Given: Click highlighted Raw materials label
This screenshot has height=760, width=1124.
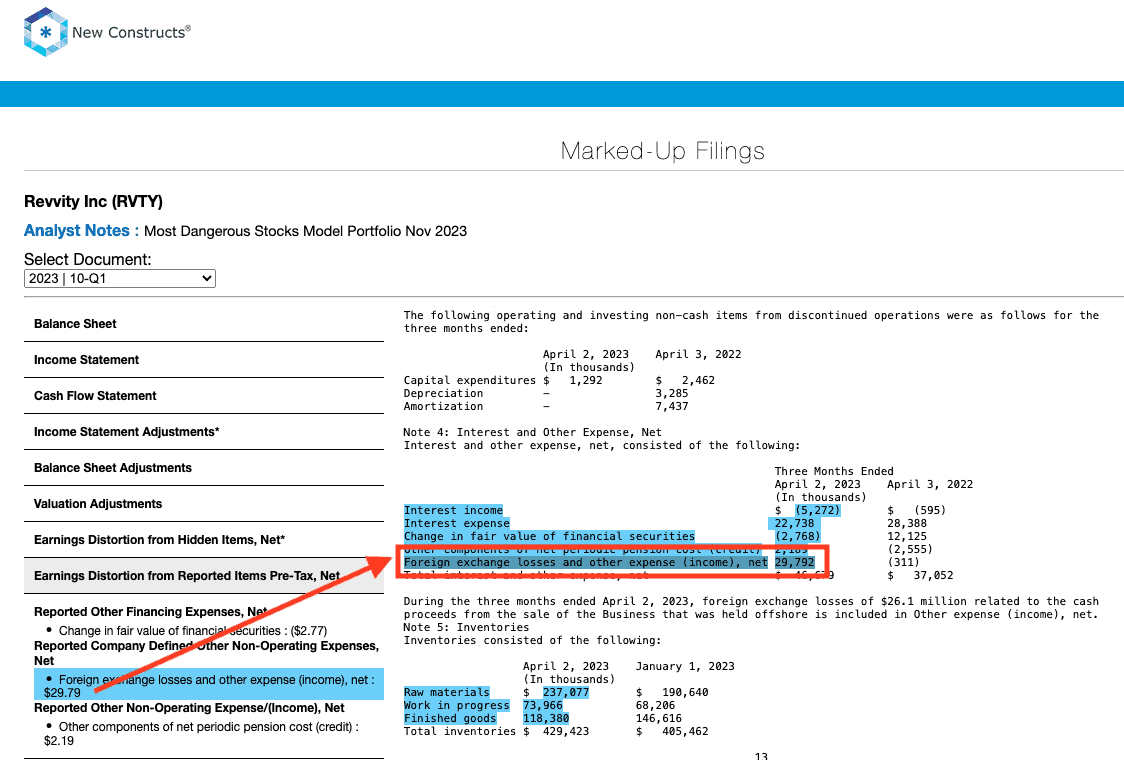Looking at the screenshot, I should (447, 693).
